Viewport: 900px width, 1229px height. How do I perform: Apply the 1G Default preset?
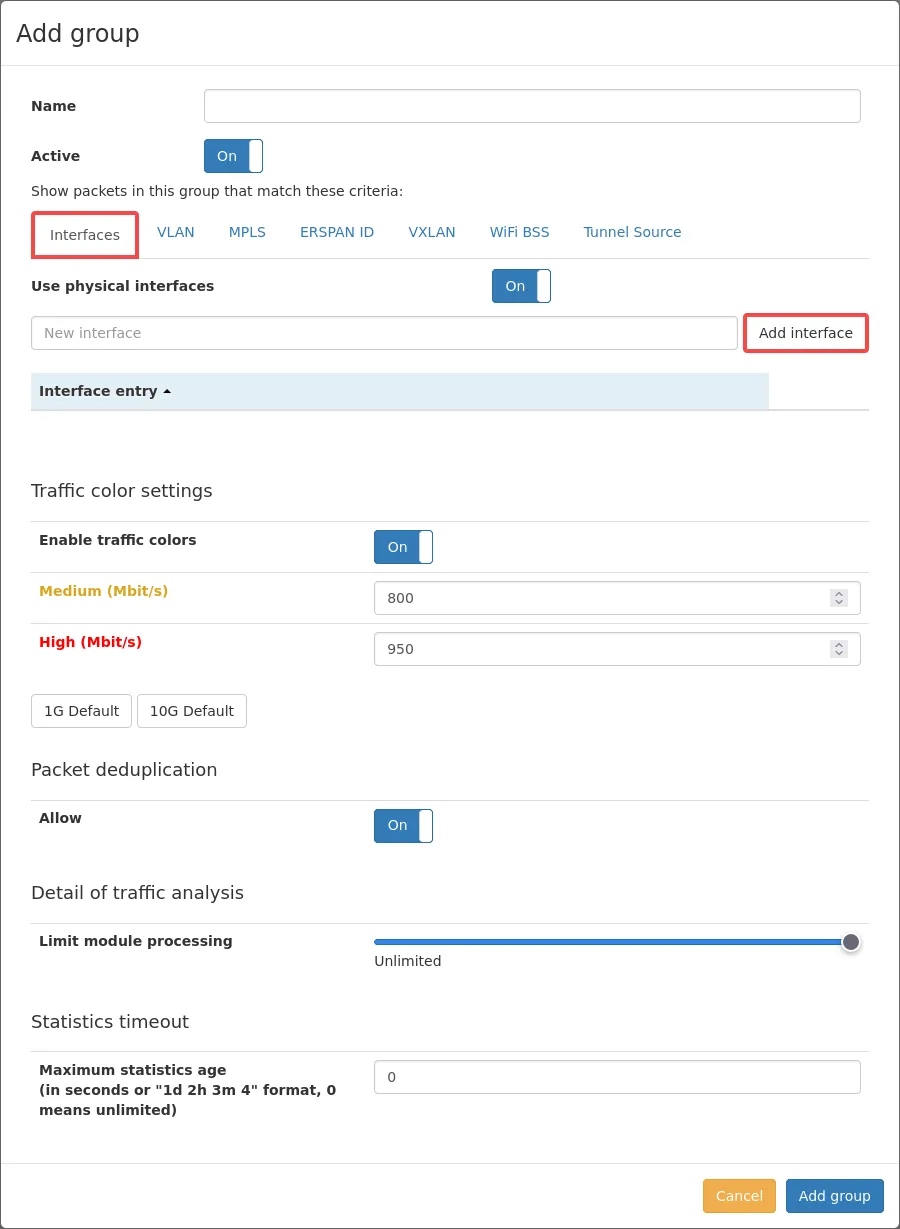81,711
